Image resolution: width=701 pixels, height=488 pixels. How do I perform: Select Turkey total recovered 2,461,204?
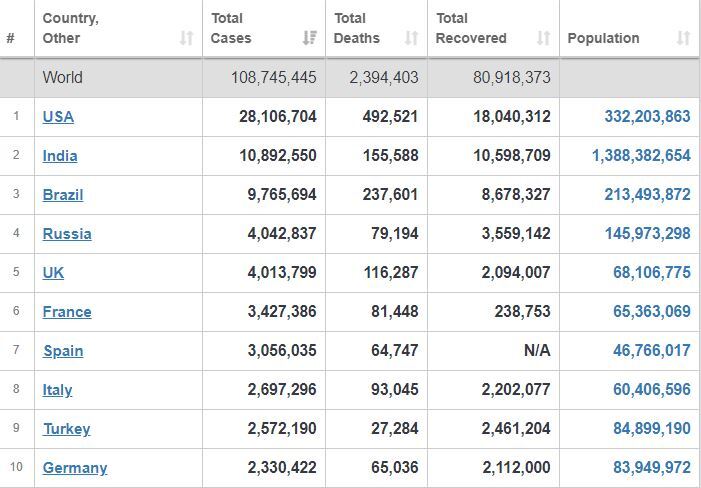coord(516,428)
